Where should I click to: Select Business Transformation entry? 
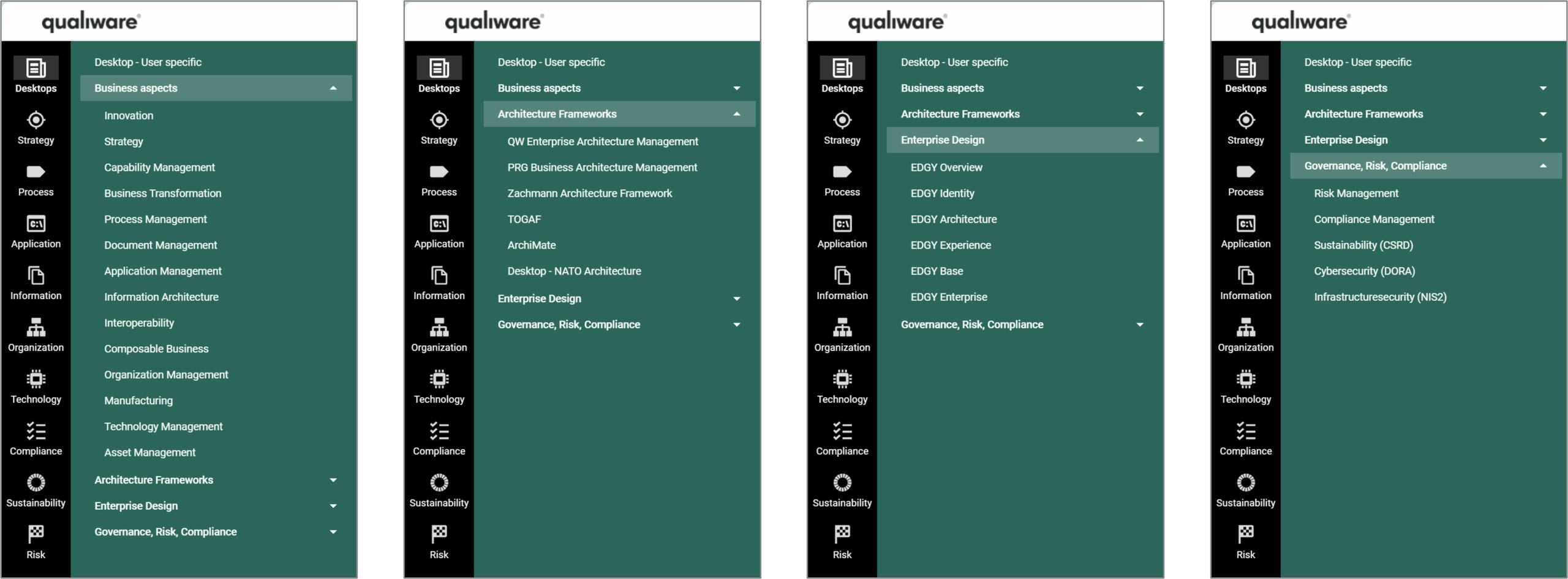click(x=162, y=194)
